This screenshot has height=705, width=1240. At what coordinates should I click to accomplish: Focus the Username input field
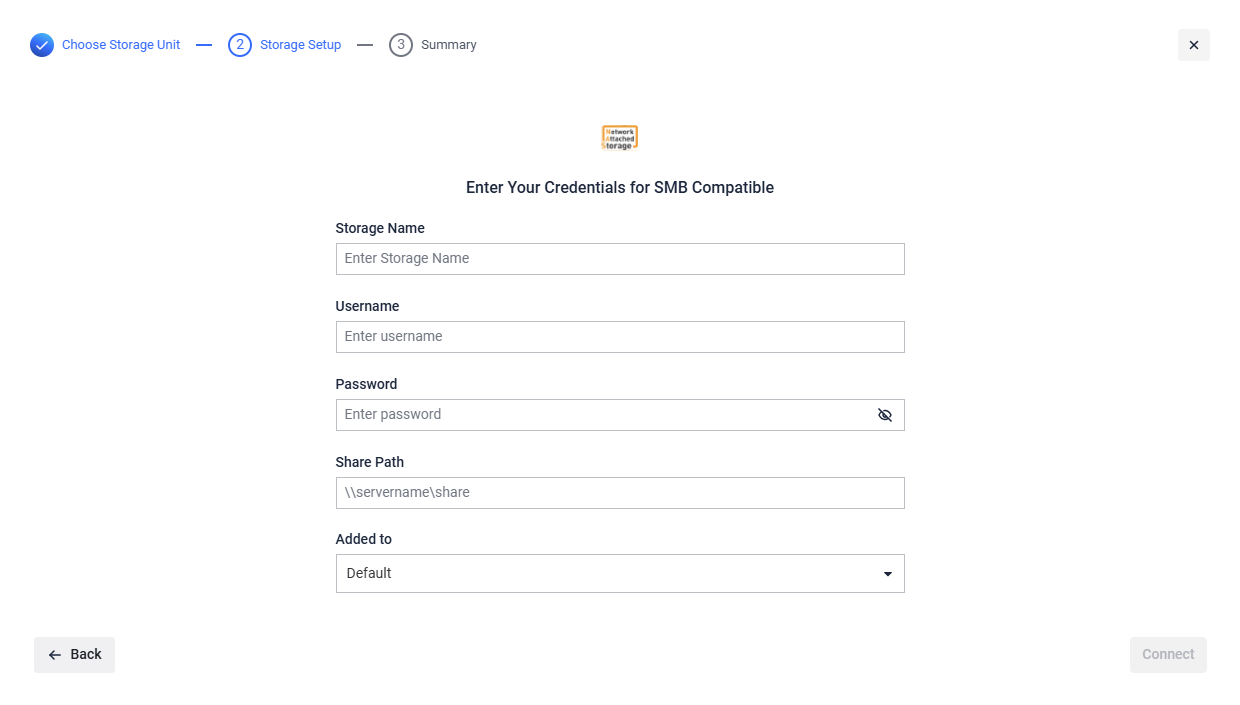(620, 337)
